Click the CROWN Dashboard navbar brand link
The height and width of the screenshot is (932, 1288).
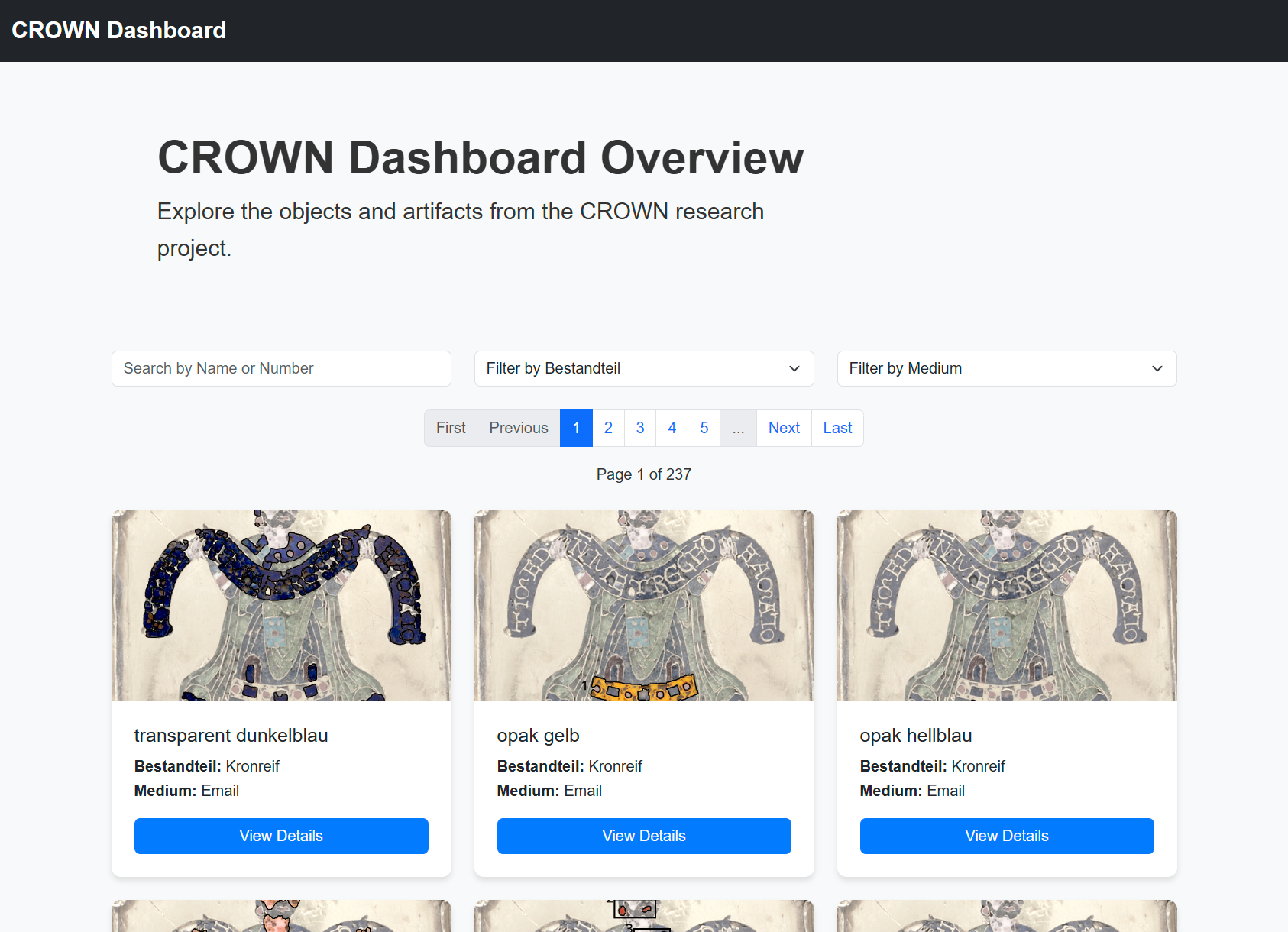pyautogui.click(x=118, y=31)
